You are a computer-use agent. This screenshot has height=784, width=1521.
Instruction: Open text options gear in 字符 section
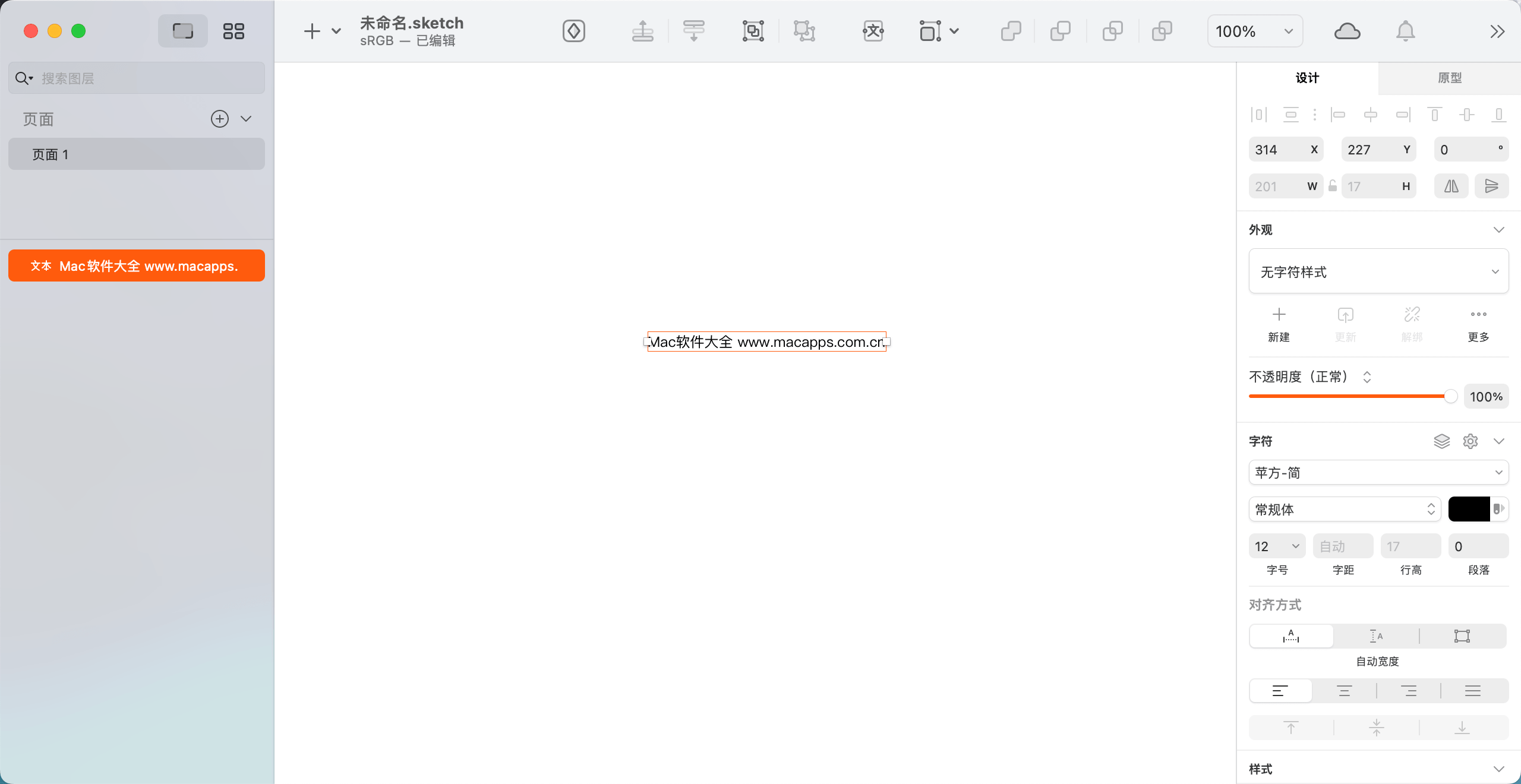pos(1470,441)
